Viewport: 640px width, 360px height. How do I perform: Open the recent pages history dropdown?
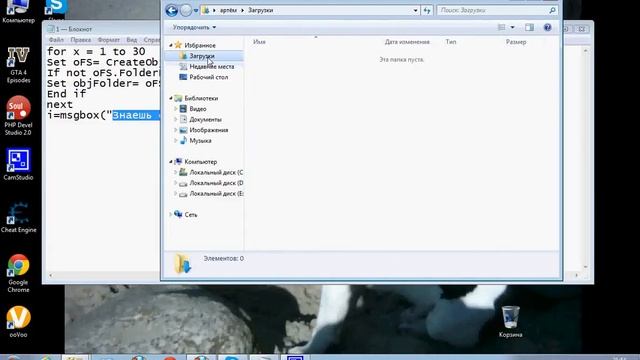[x=196, y=11]
